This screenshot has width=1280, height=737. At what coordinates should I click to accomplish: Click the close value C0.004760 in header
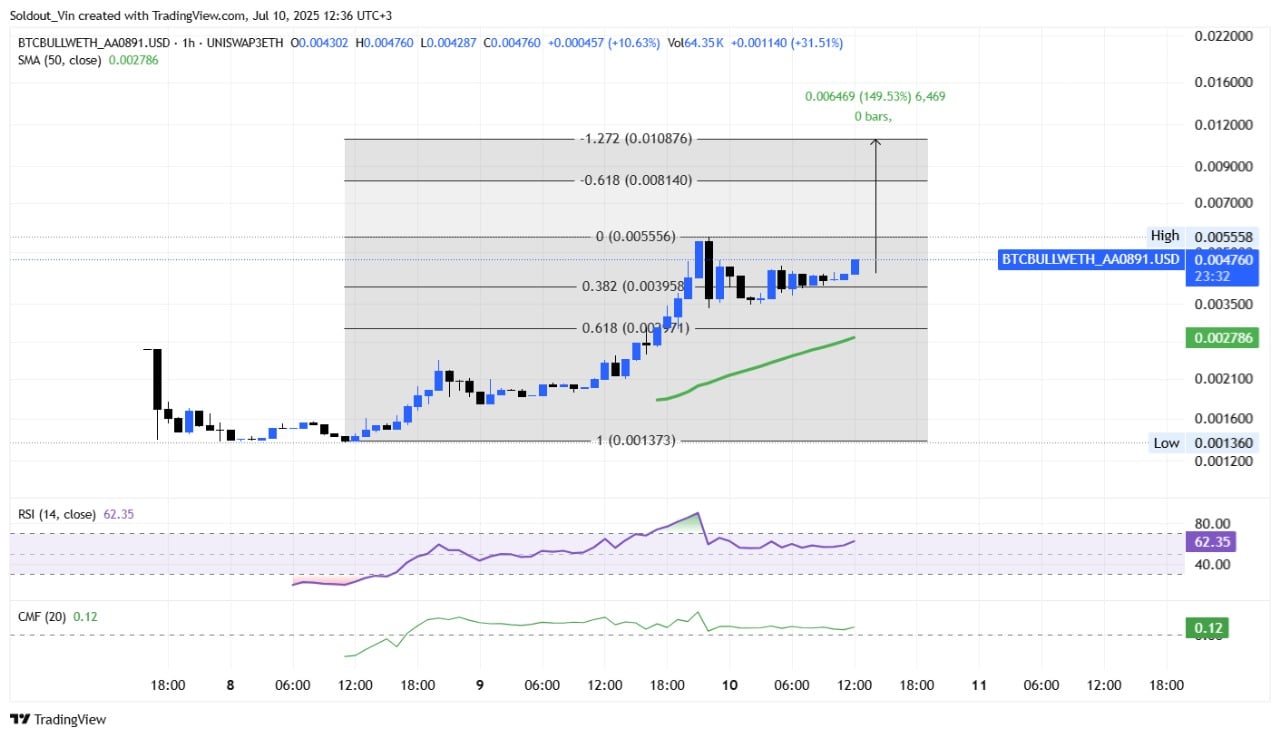[x=511, y=43]
